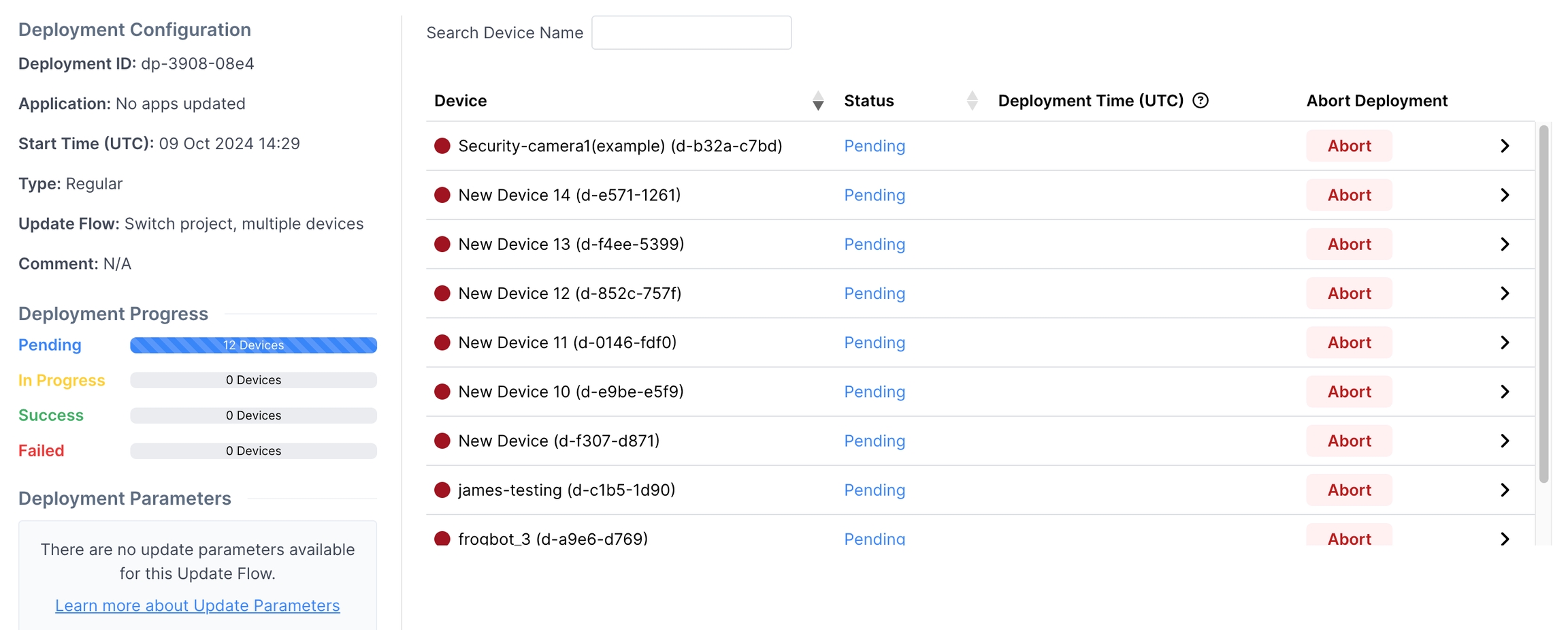Click the red status dot beside james-testing
This screenshot has width=1568, height=630.
point(442,490)
